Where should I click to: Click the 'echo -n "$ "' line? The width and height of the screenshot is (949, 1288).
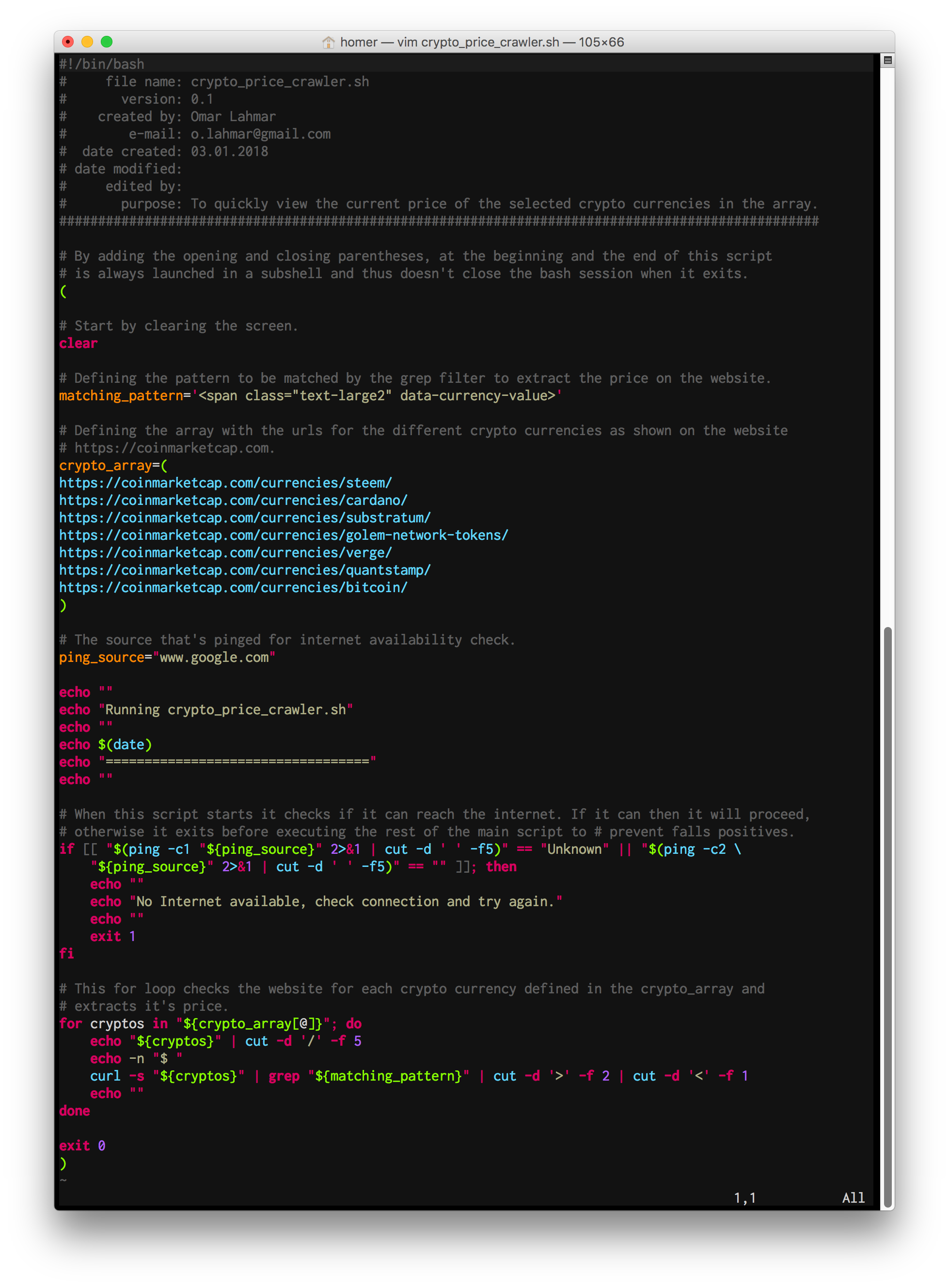pos(136,1058)
